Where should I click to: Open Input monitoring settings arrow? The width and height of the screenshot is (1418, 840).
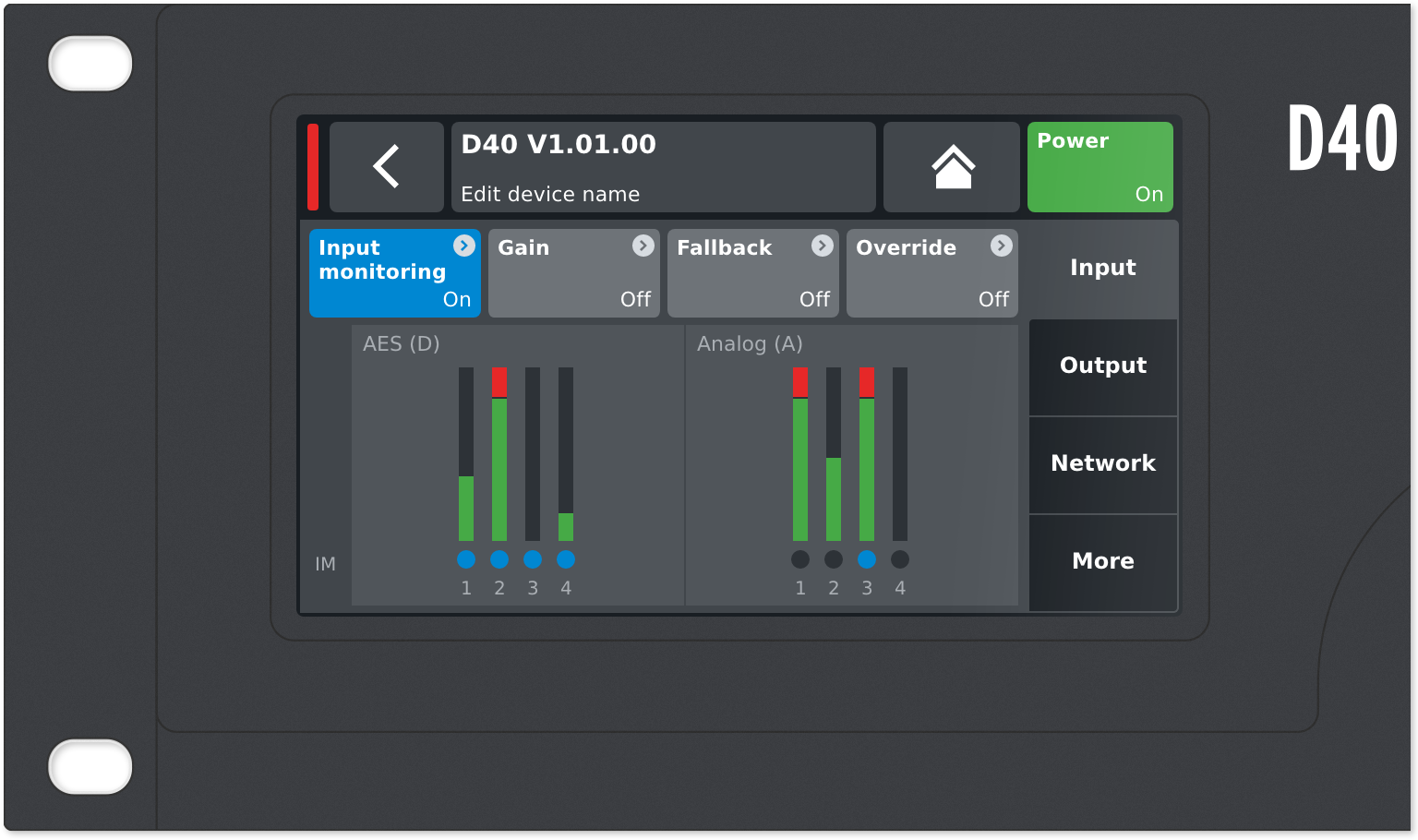[x=464, y=246]
